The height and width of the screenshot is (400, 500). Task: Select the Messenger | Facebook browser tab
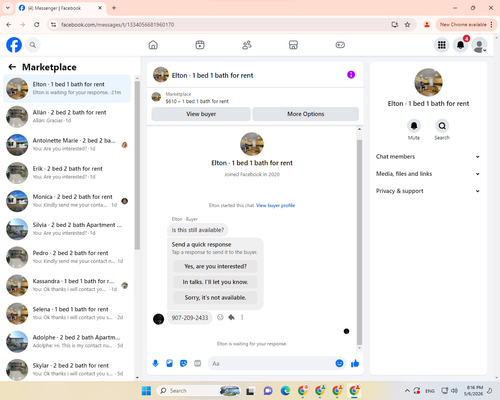60,8
